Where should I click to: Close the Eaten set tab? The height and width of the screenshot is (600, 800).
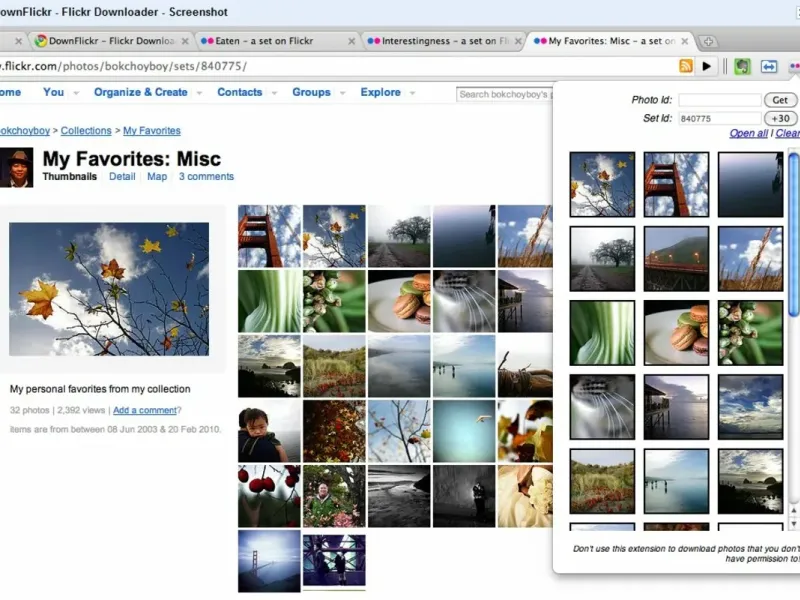tap(352, 41)
